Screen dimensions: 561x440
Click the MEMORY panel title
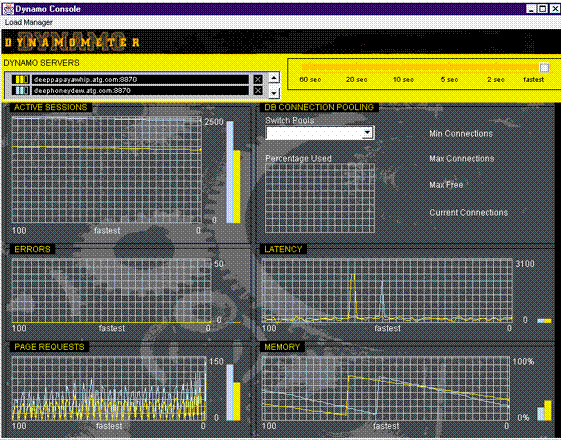pos(282,347)
